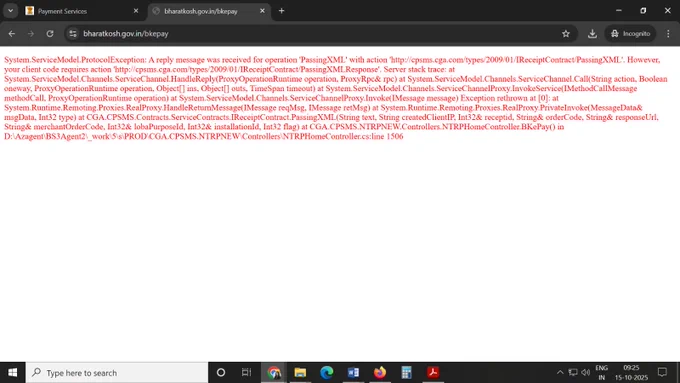Select the bharatkosh.gov.in/bkepay tab

tap(209, 11)
